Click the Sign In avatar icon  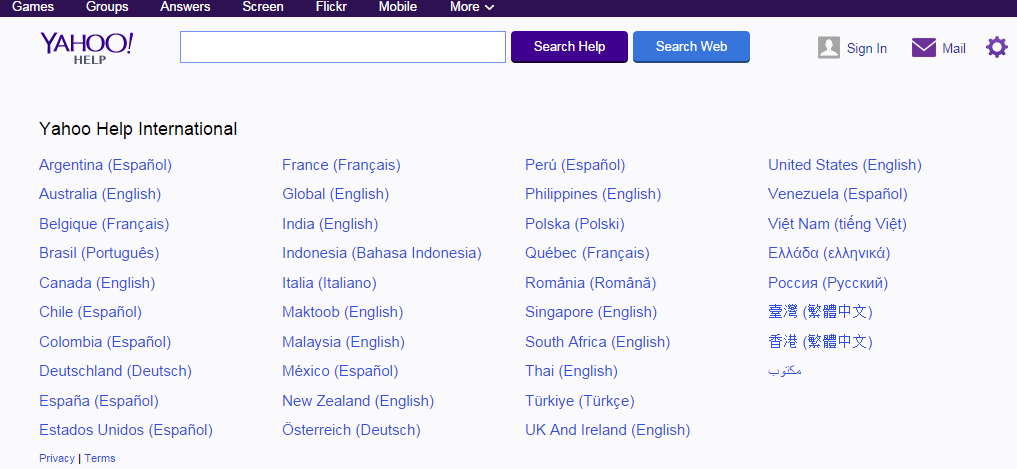[x=829, y=48]
